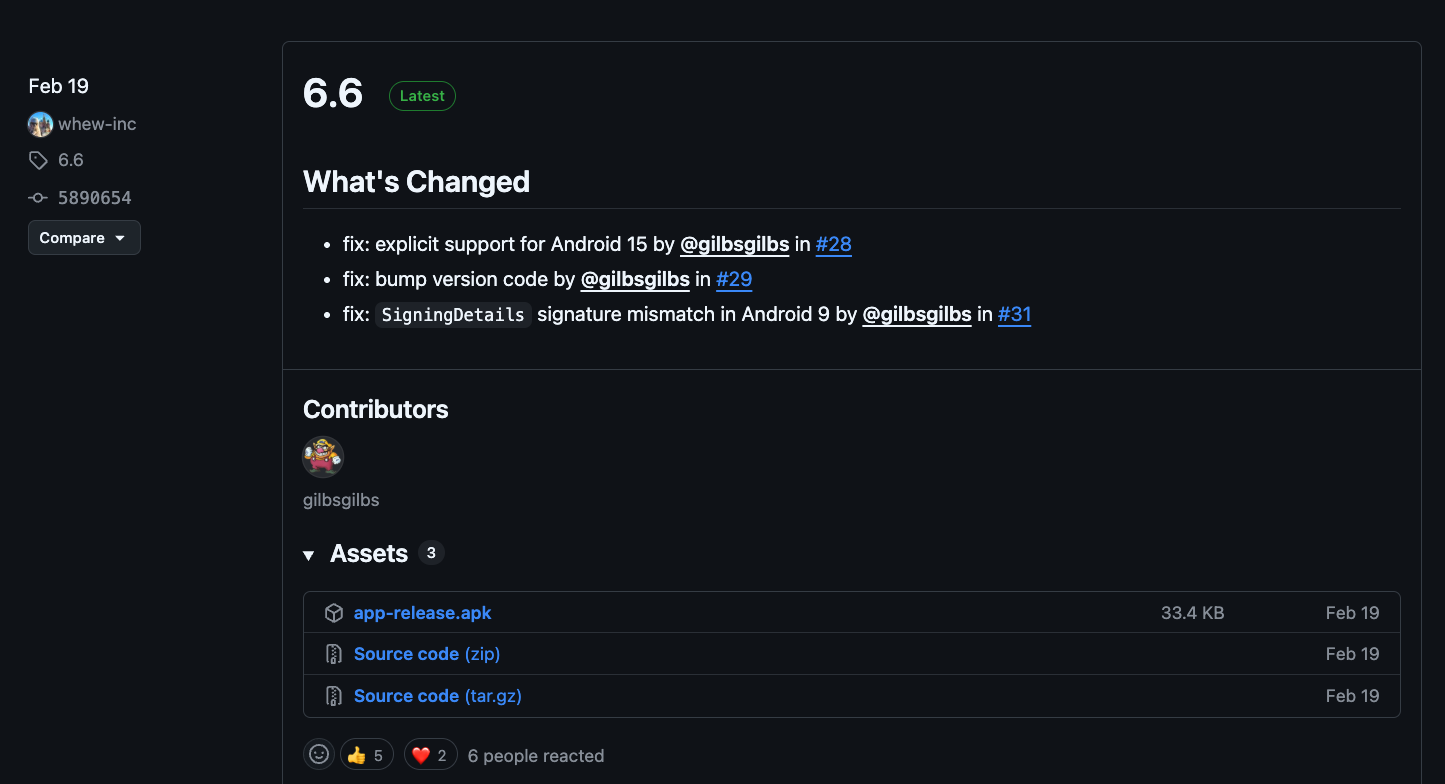Click the 6.6 release title

pyautogui.click(x=333, y=93)
